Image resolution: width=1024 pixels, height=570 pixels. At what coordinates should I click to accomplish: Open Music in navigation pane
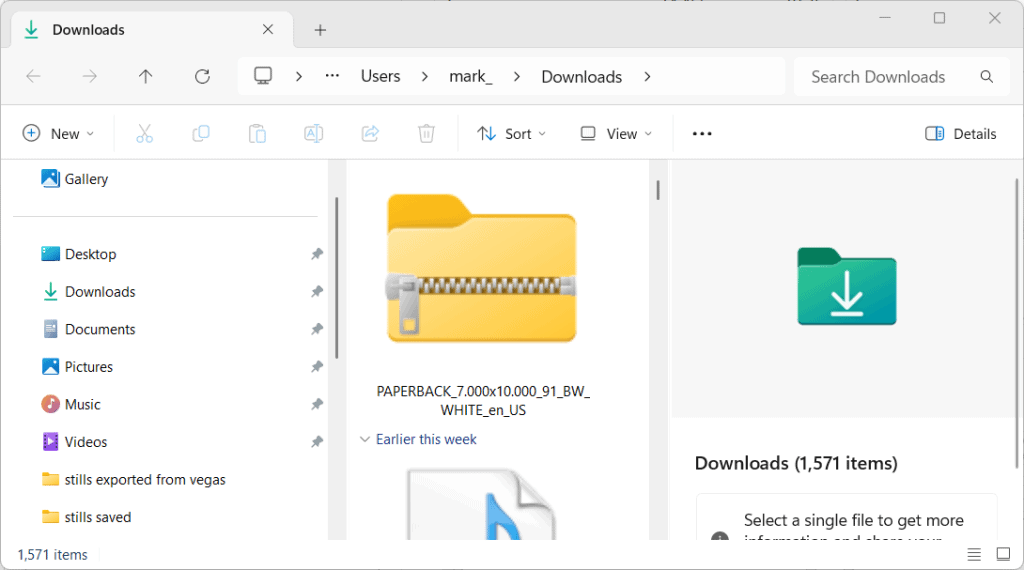82,404
